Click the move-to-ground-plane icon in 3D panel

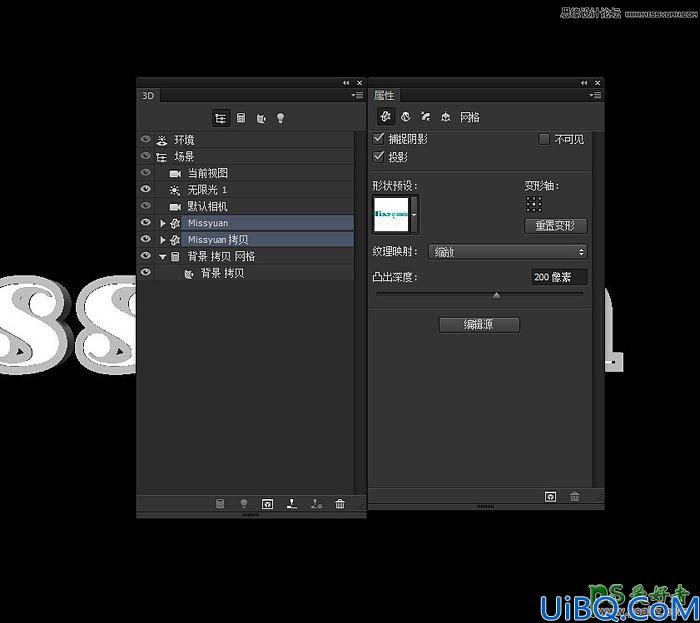tap(292, 504)
